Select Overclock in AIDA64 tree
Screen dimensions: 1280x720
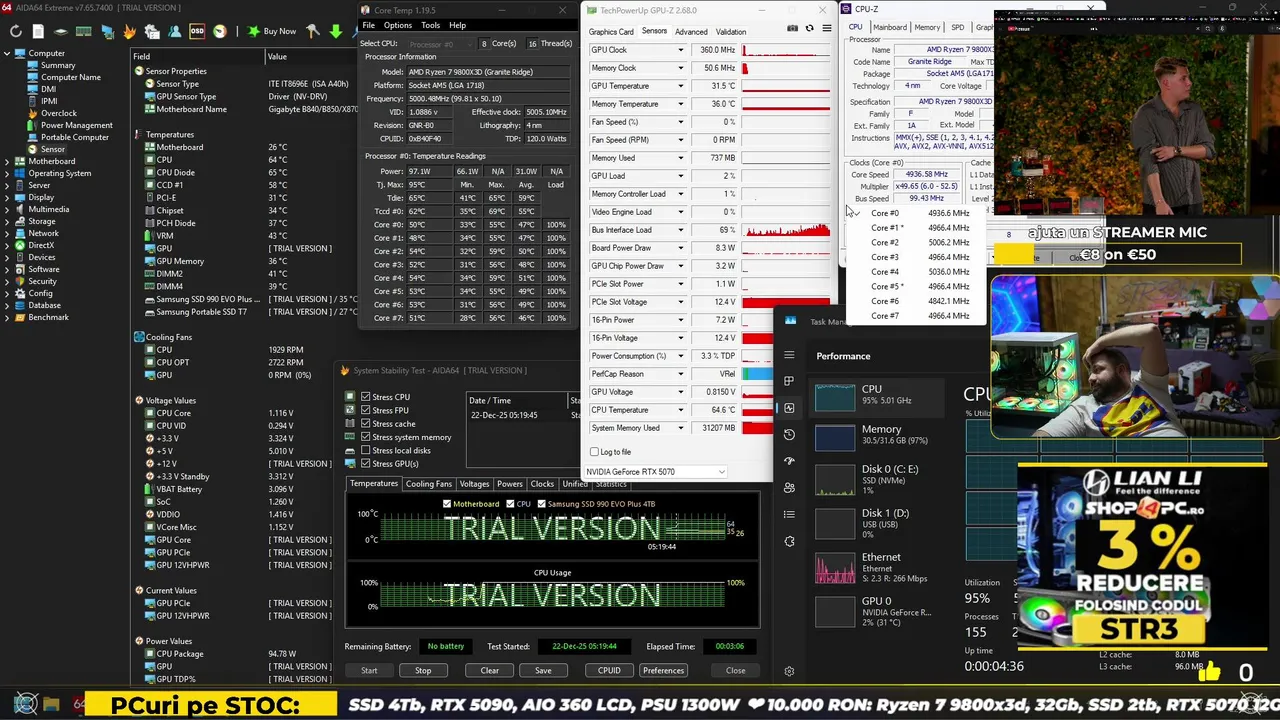(x=59, y=113)
